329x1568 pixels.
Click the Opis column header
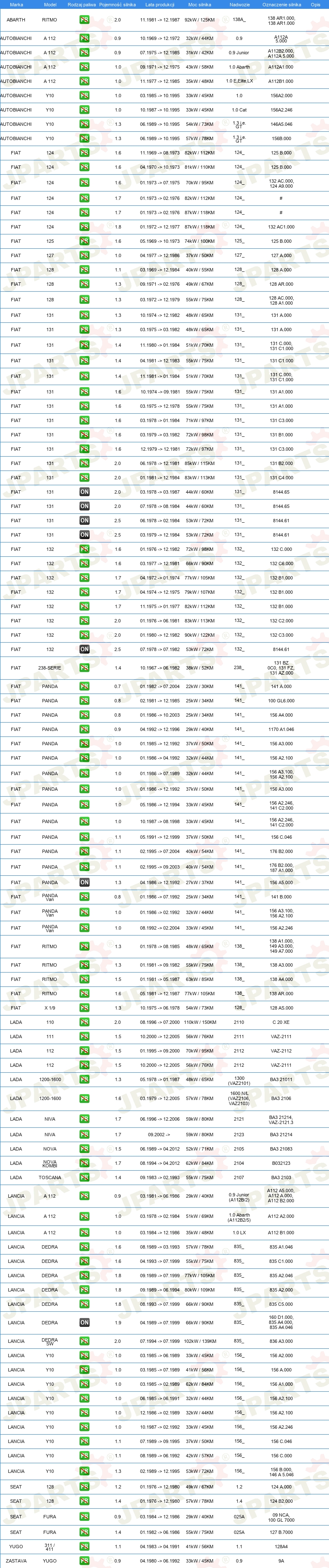point(315,4)
